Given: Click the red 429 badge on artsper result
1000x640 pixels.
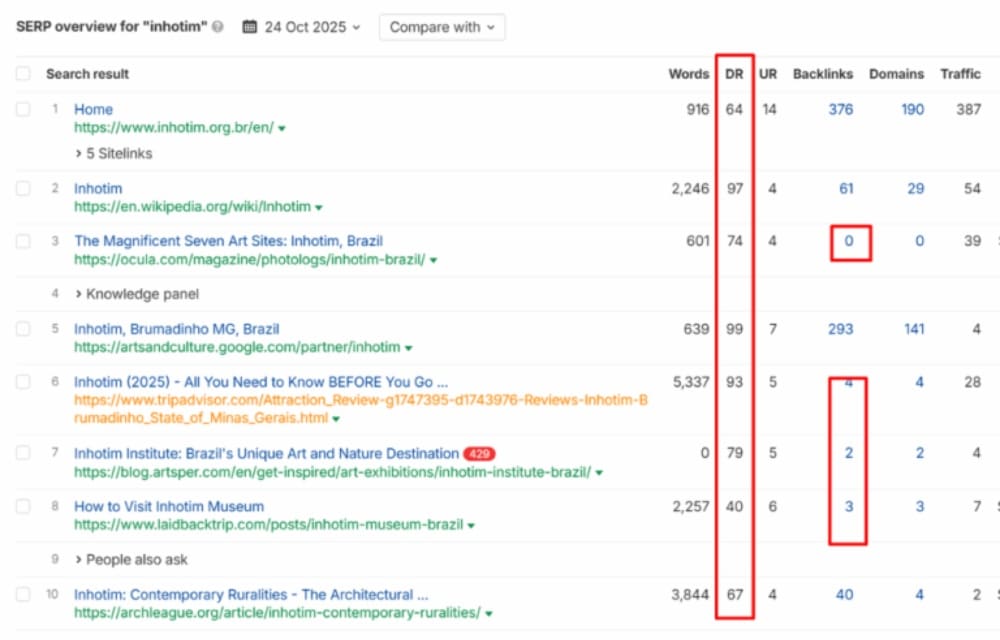Looking at the screenshot, I should (x=479, y=454).
